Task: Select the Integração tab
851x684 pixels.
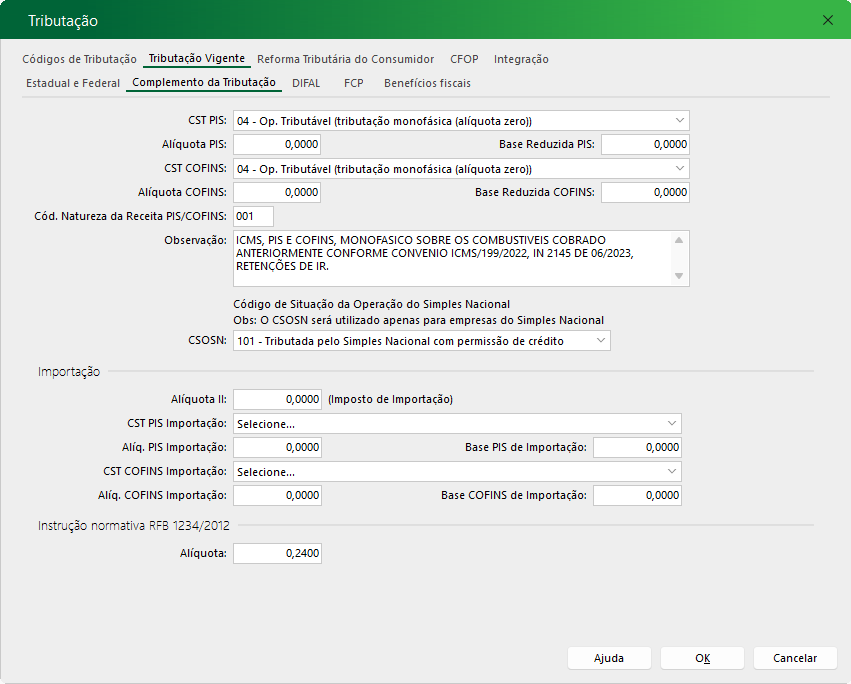Action: pyautogui.click(x=521, y=59)
